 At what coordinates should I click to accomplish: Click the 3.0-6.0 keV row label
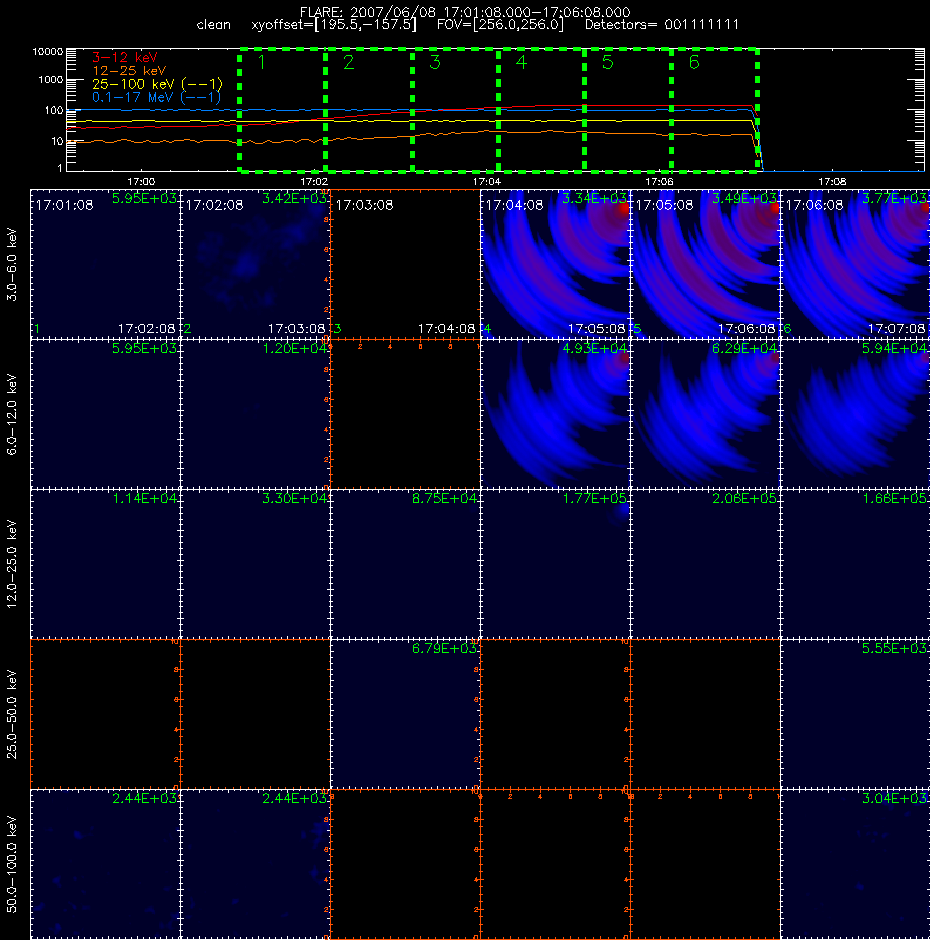pos(12,264)
